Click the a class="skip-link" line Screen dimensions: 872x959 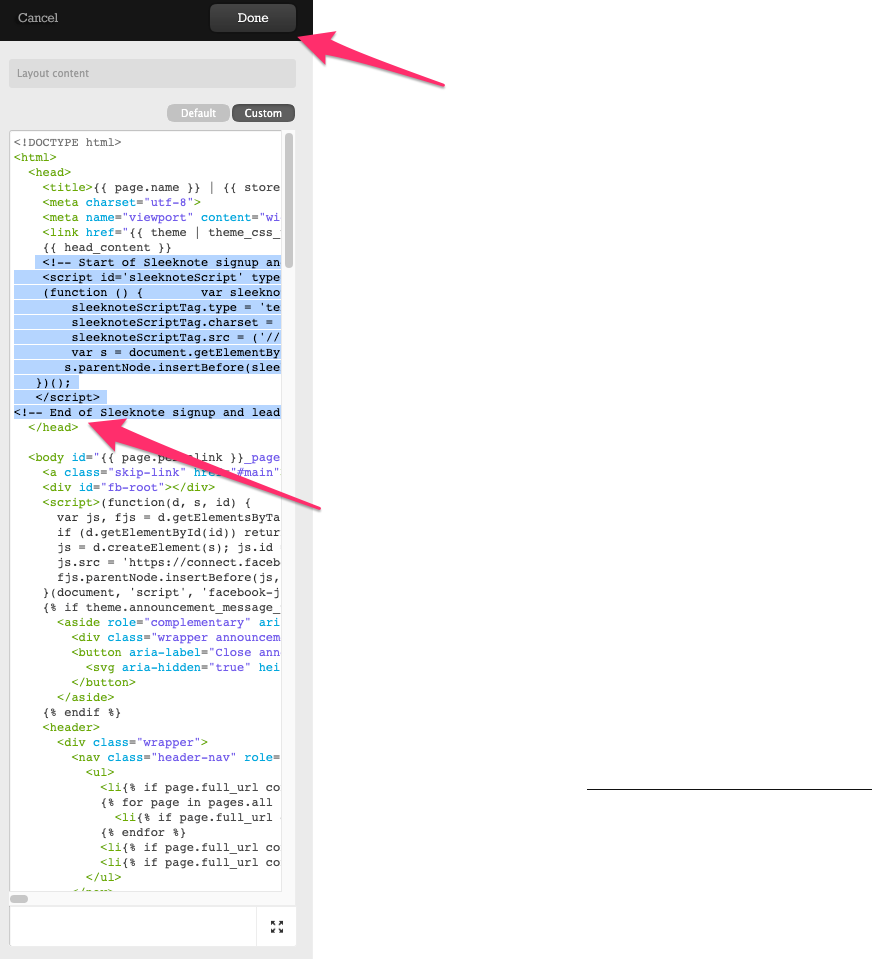161,472
